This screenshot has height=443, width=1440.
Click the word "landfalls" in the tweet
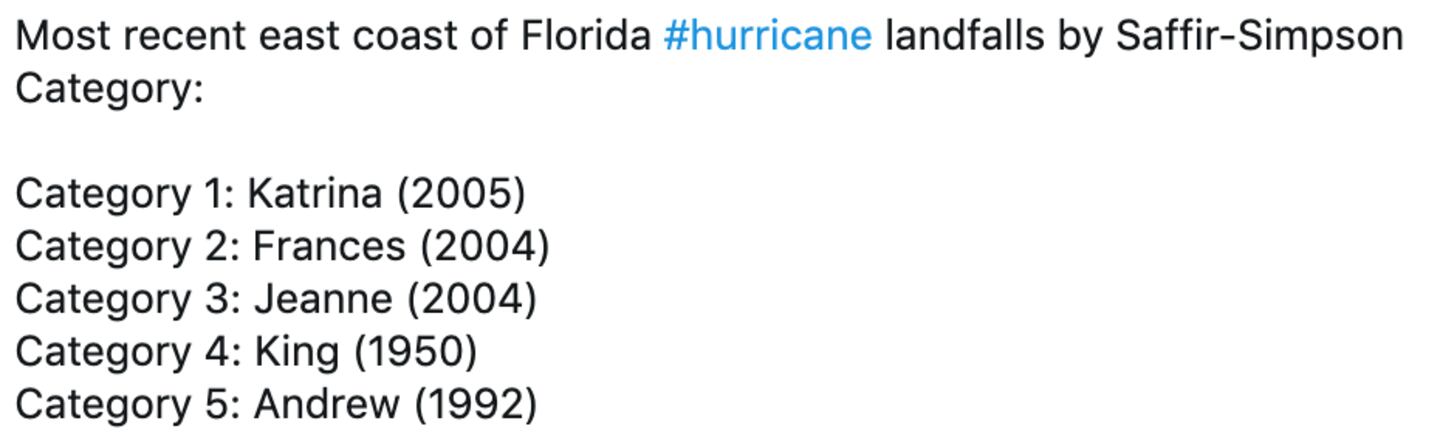[x=963, y=37]
